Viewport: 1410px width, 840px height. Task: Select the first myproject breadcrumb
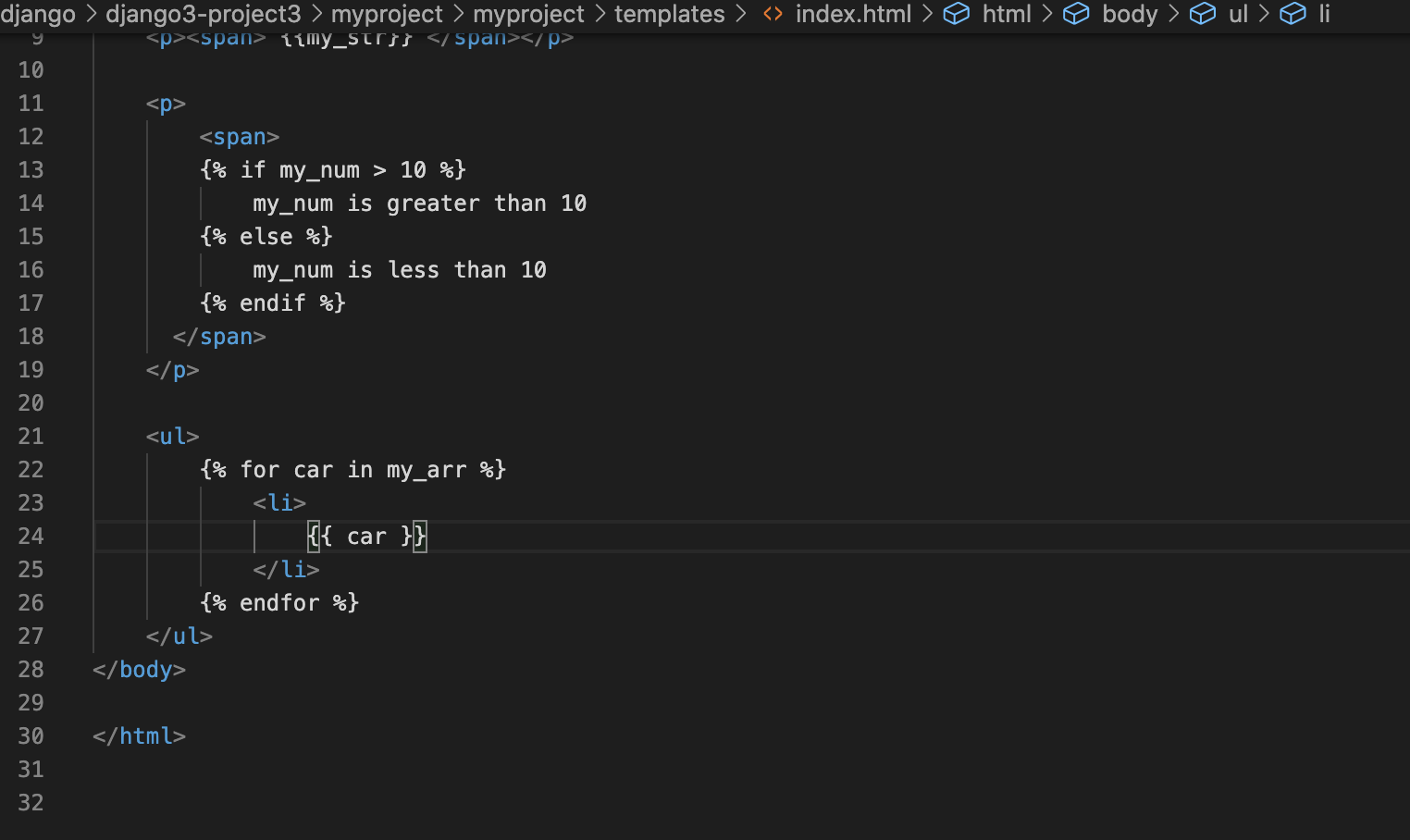tap(387, 14)
